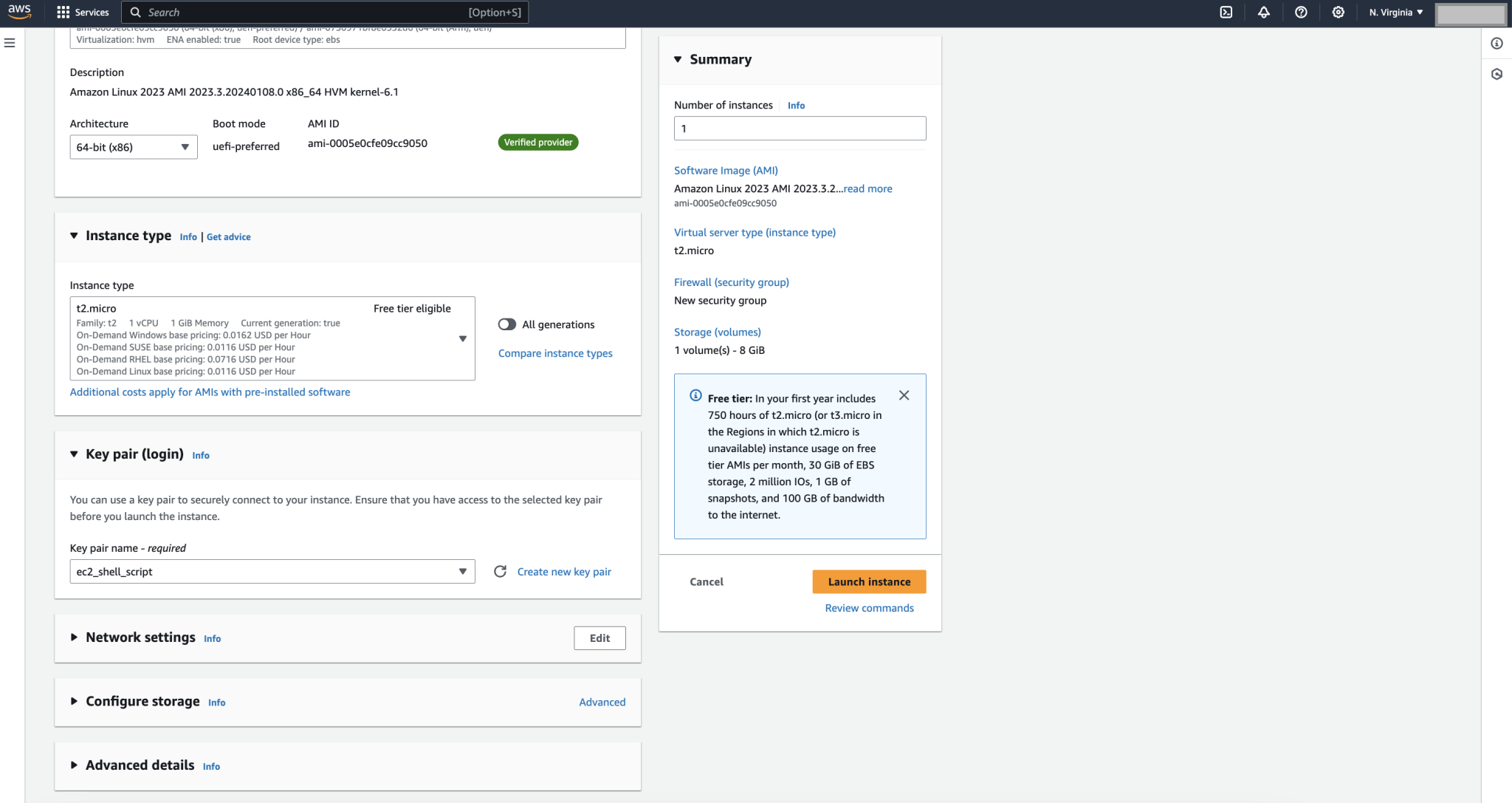This screenshot has width=1512, height=803.
Task: Open the Info panel on the right sidebar
Action: [x=1498, y=43]
